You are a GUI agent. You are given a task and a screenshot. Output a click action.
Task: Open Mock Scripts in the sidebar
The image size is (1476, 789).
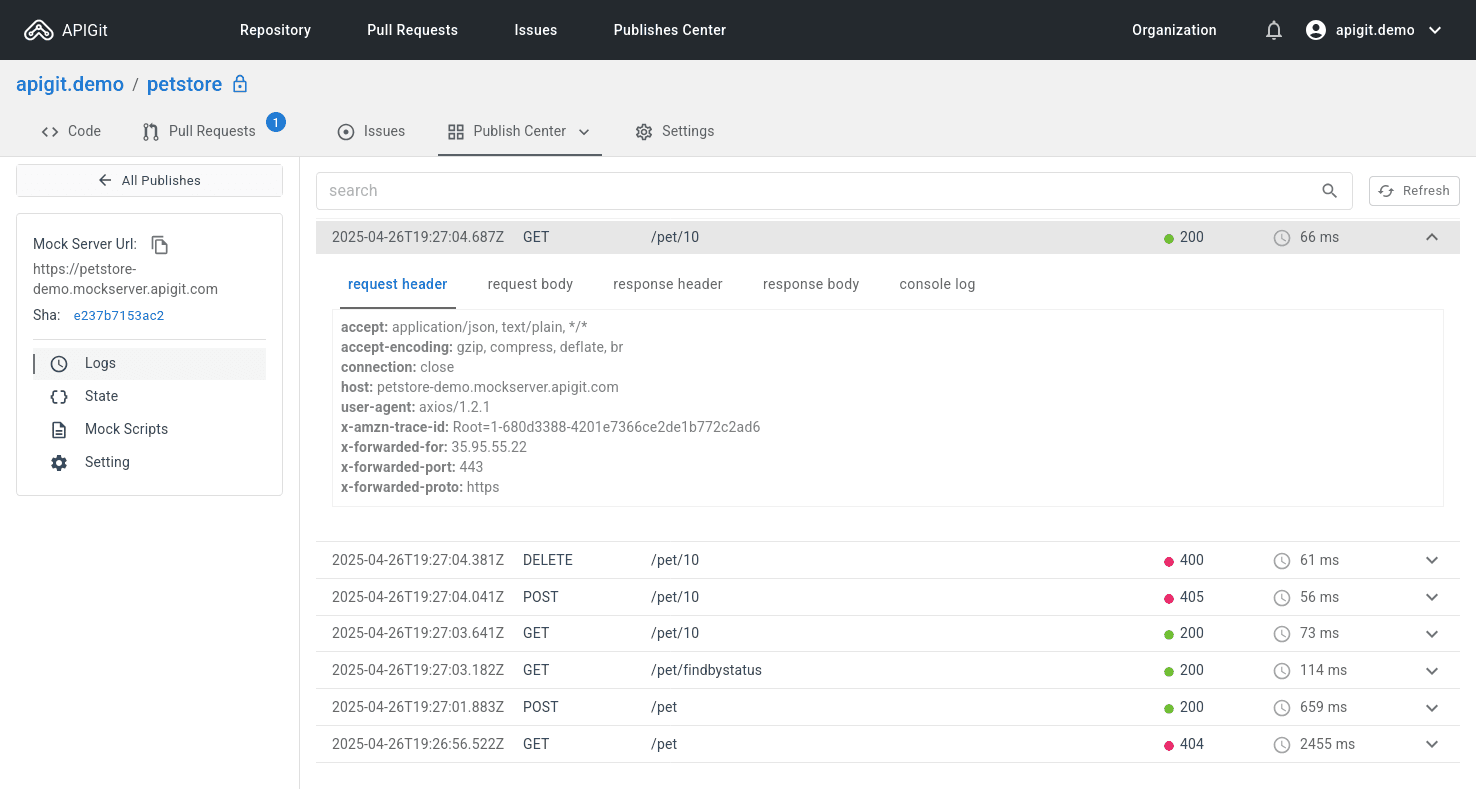coord(150,429)
